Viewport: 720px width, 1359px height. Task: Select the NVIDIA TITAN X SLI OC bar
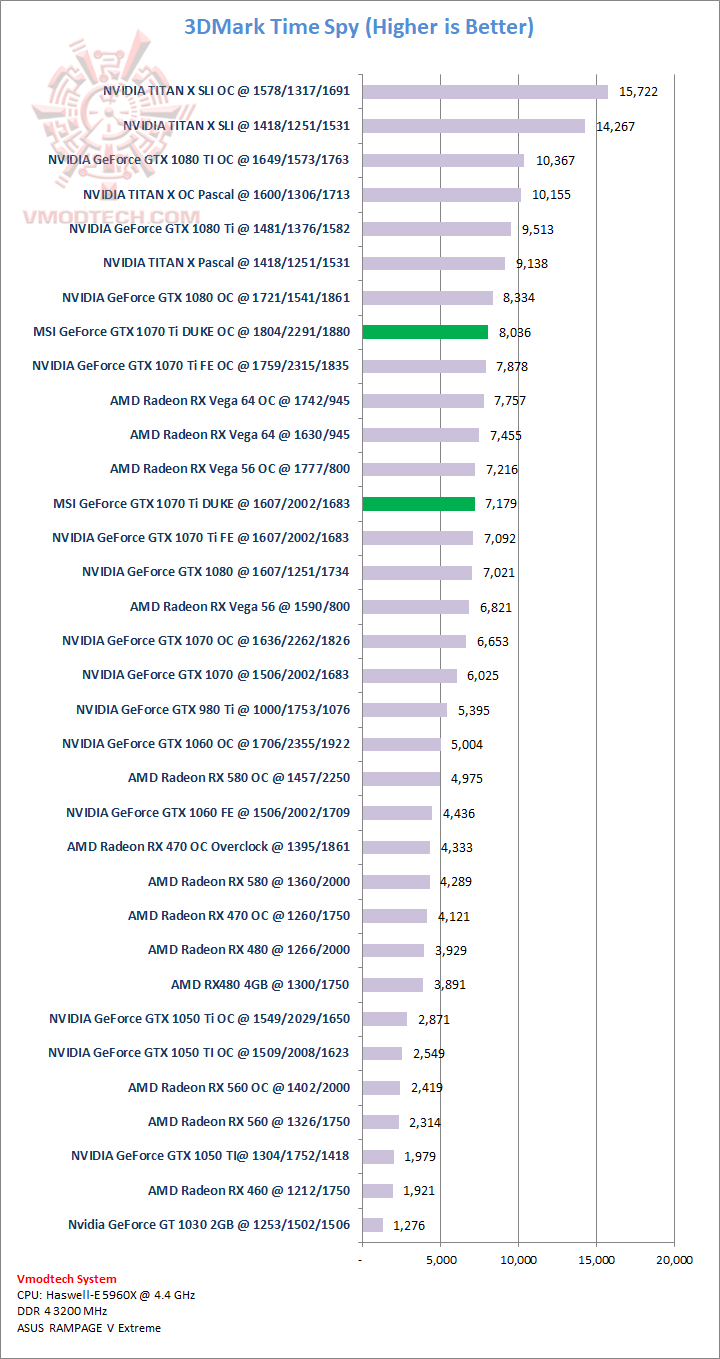[x=485, y=92]
